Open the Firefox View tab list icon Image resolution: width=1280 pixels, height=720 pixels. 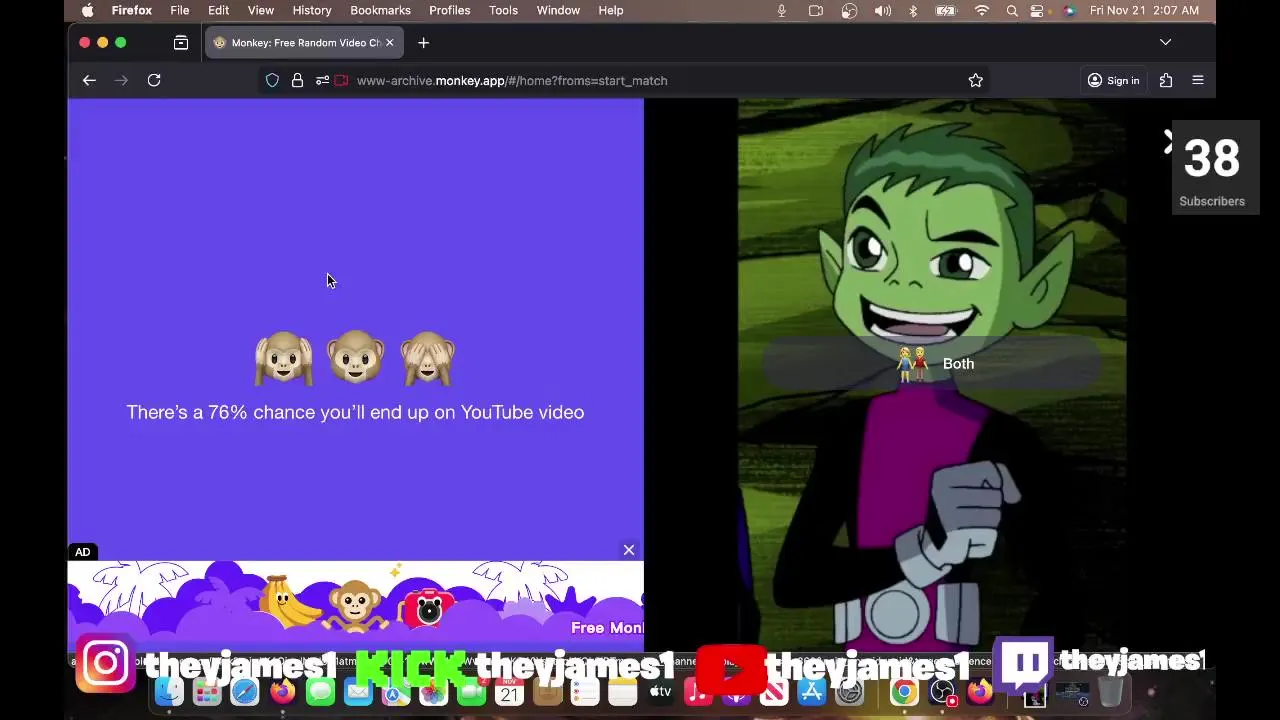(x=181, y=43)
